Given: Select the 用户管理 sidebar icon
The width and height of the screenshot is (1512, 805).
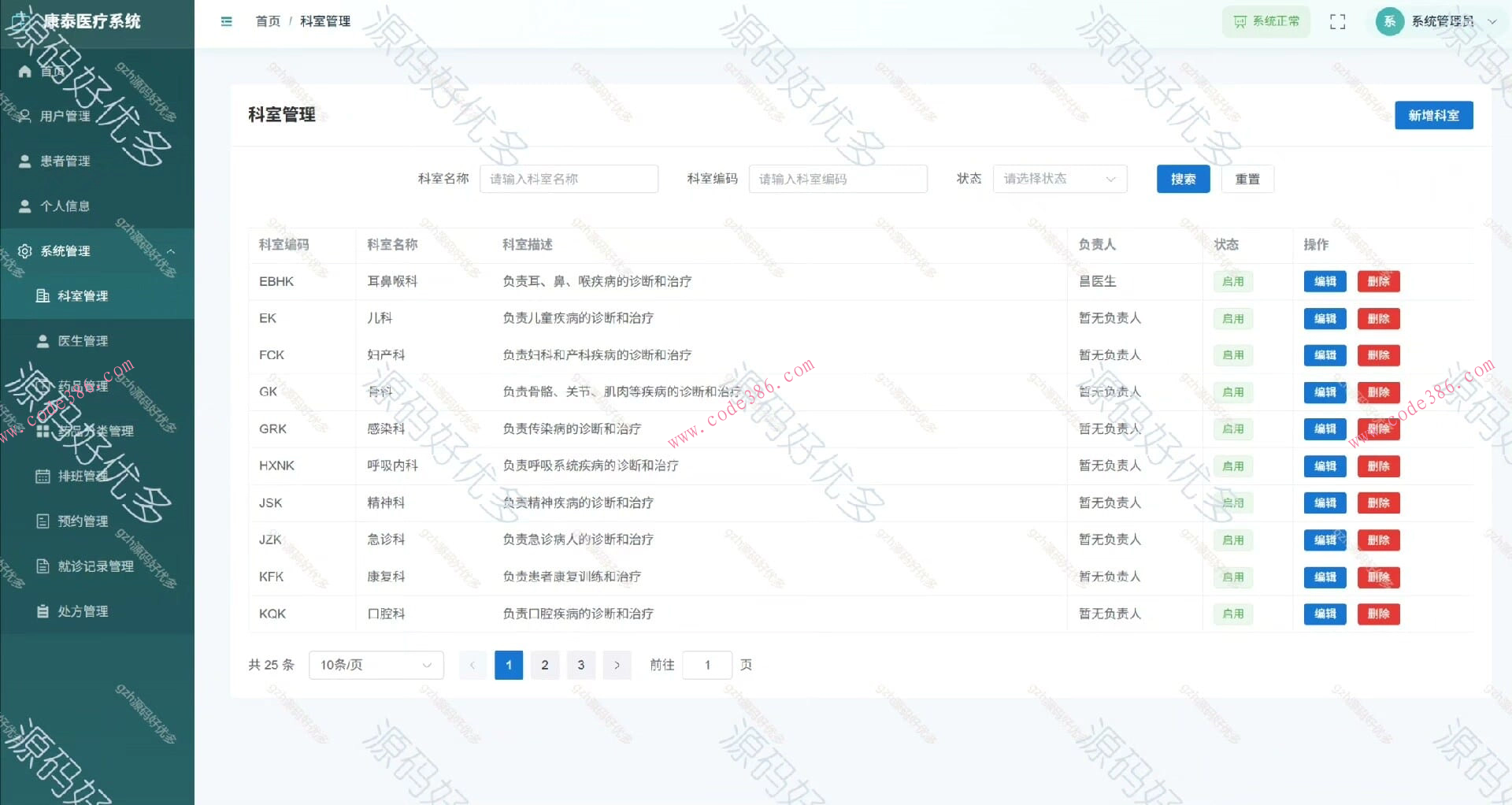Looking at the screenshot, I should (x=24, y=116).
